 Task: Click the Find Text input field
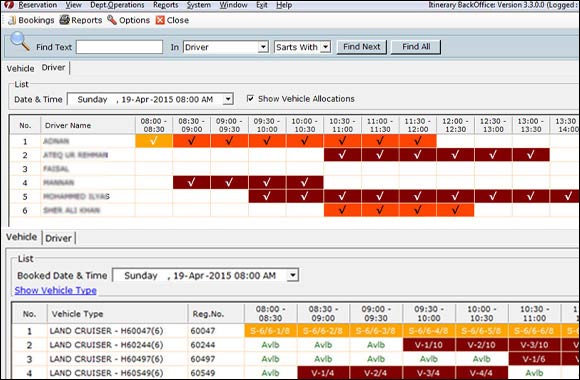click(x=119, y=47)
